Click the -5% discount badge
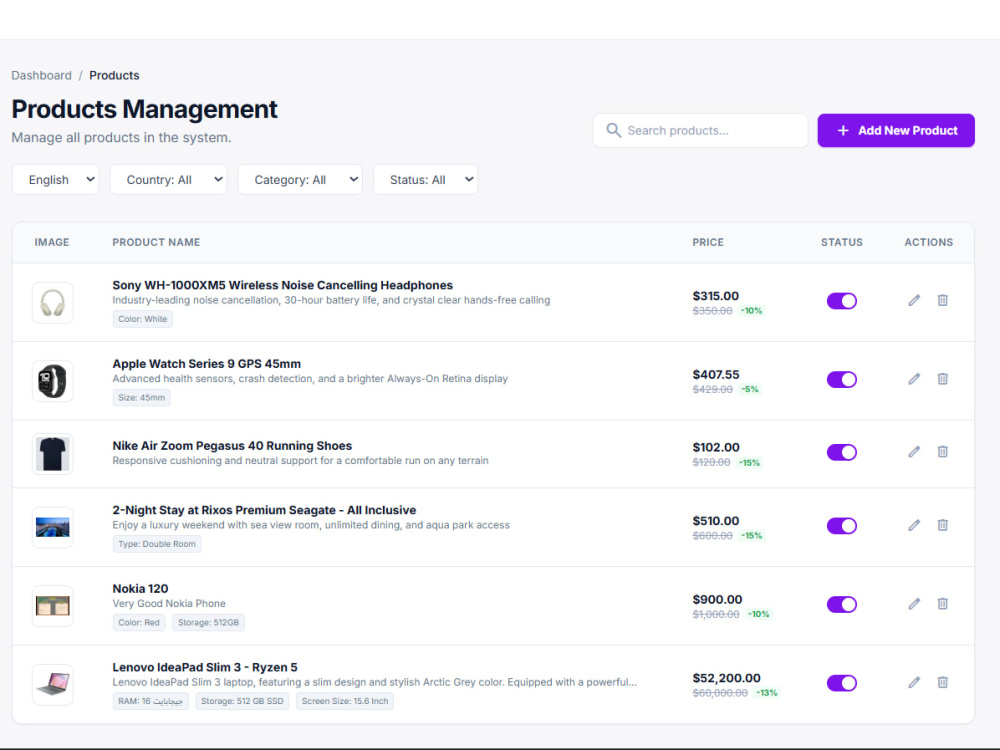The width and height of the screenshot is (1000, 750). click(x=750, y=389)
